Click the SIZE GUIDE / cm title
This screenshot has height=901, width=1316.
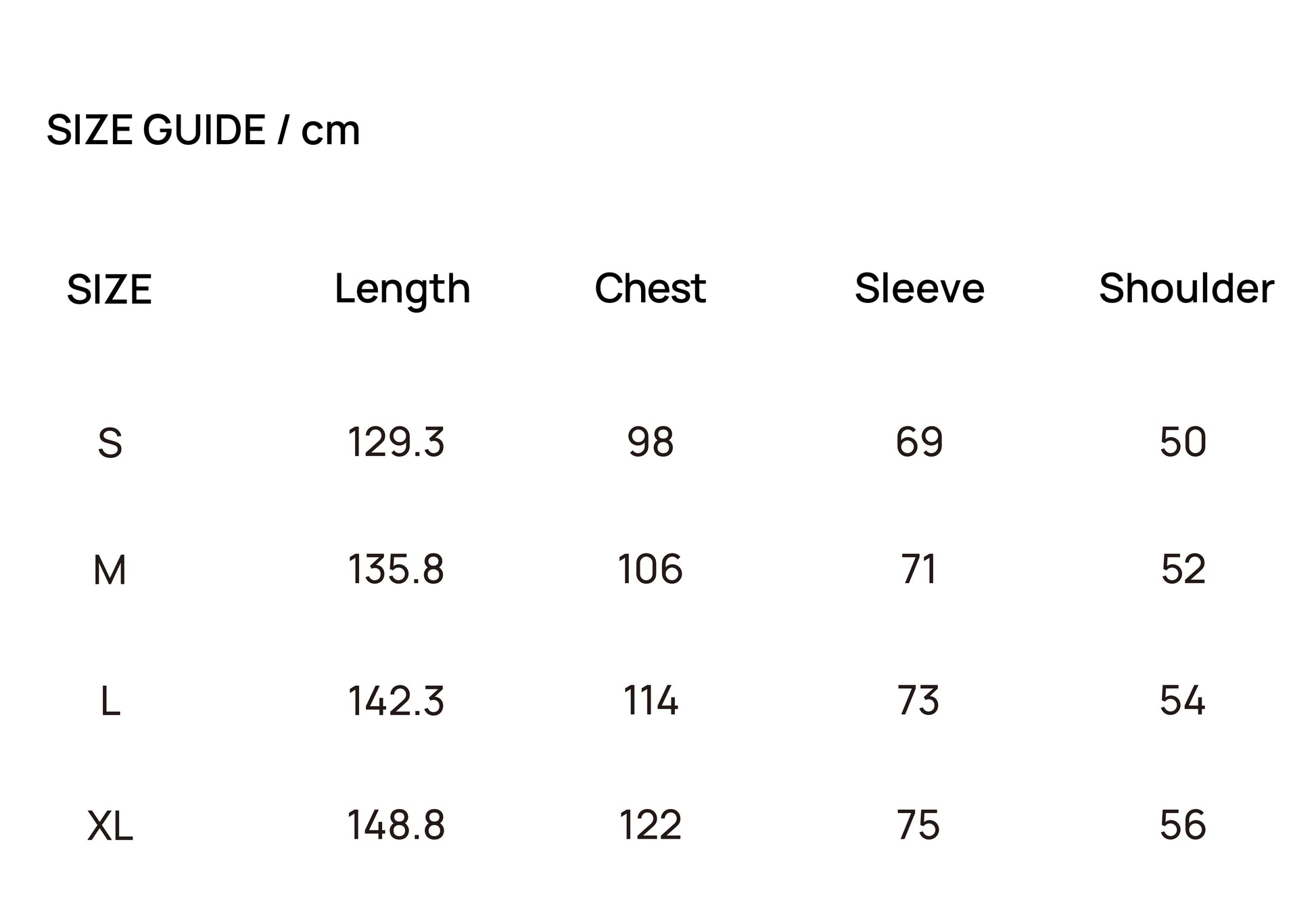(x=203, y=129)
